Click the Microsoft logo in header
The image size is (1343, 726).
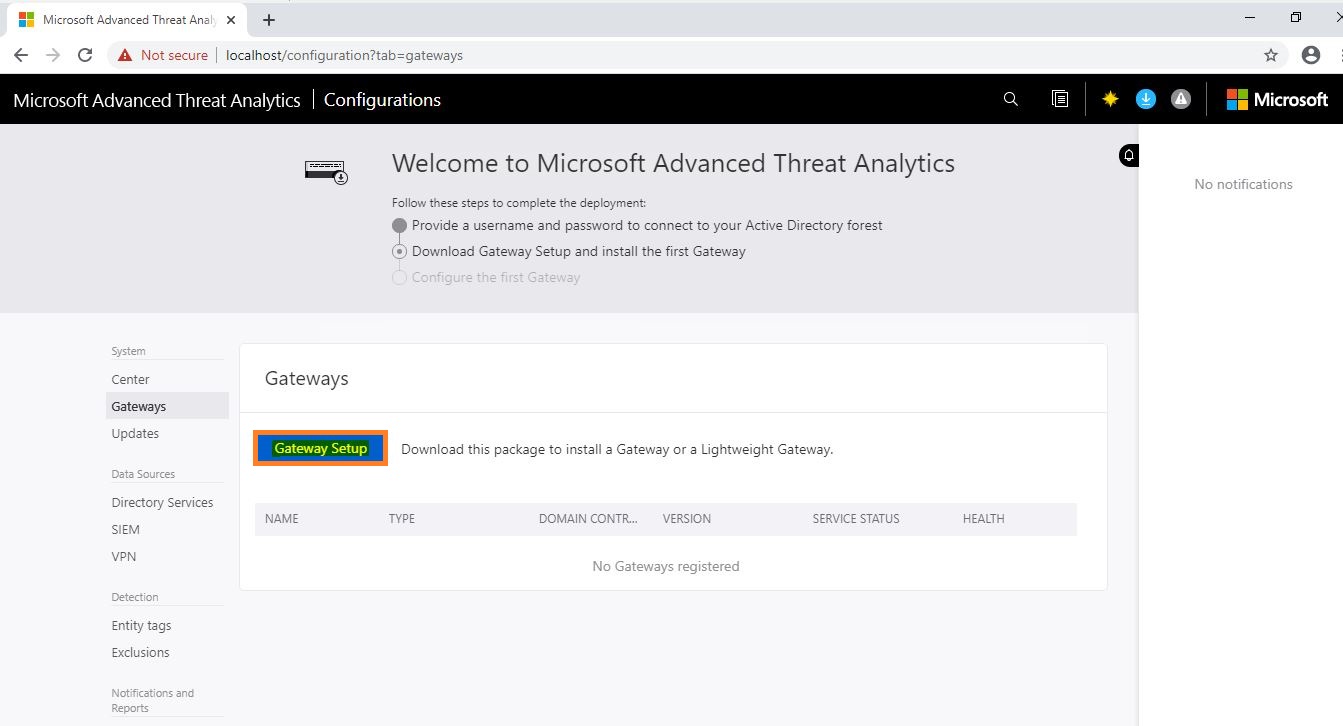pos(1277,99)
